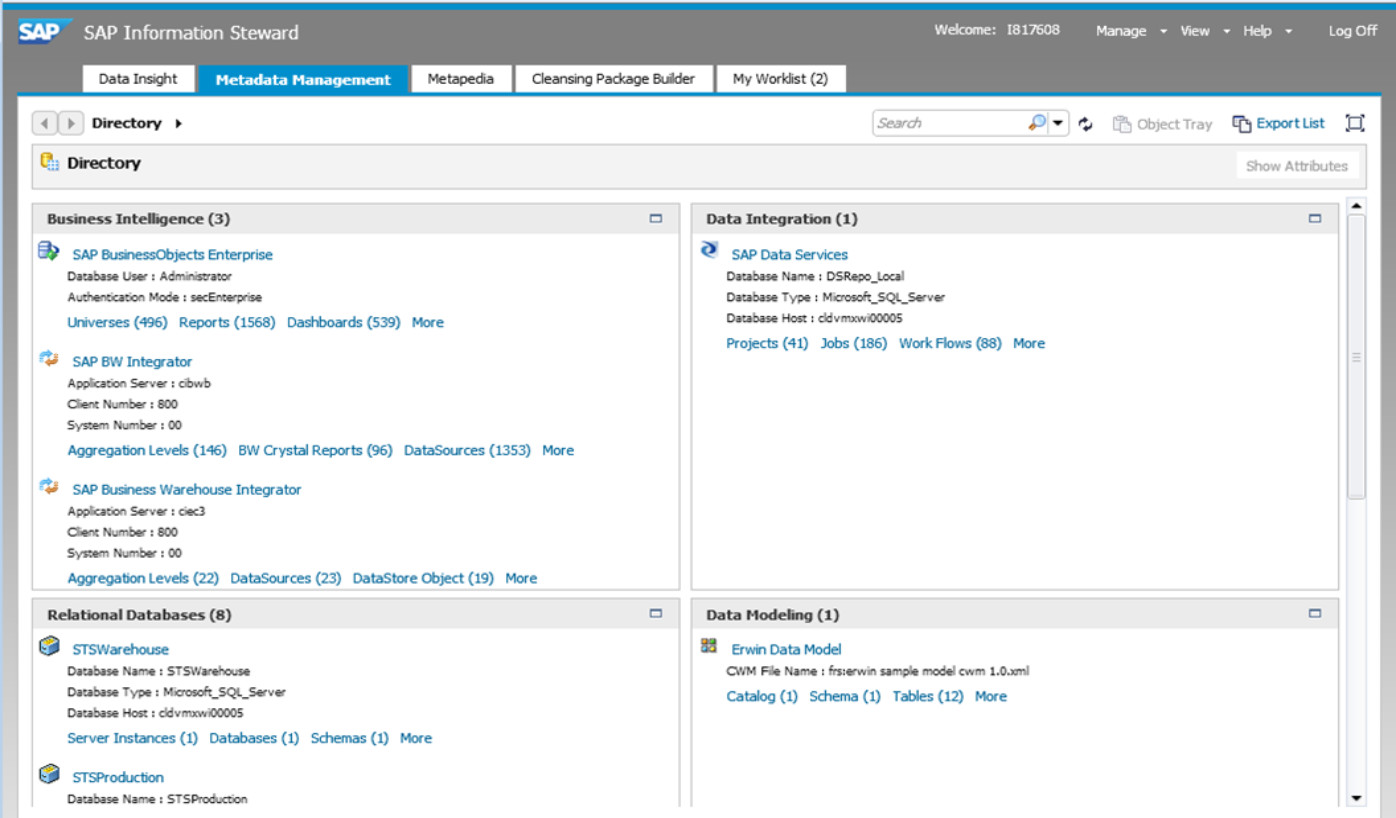Show More under Erwin Data Model
1396x818 pixels.
click(x=991, y=696)
